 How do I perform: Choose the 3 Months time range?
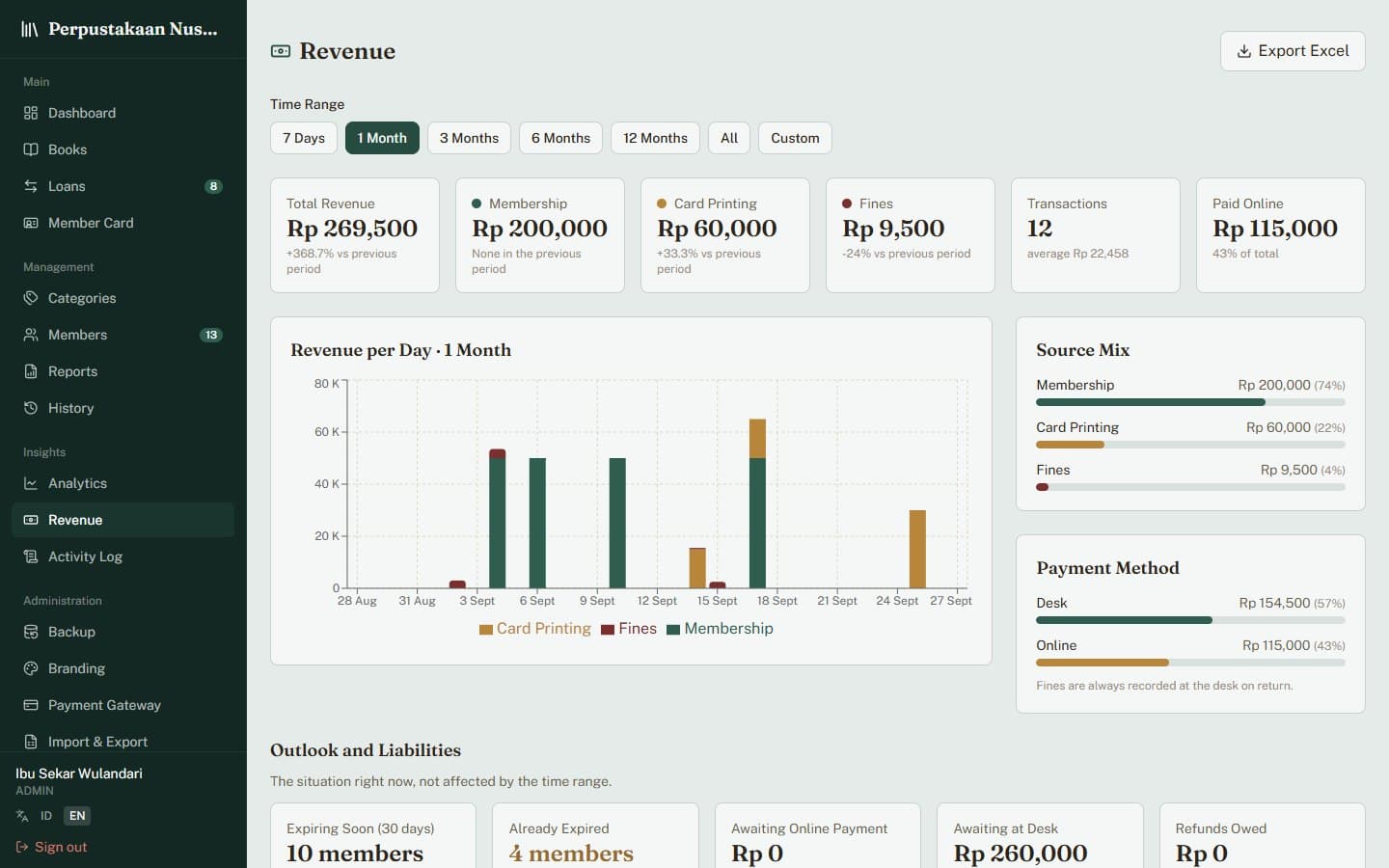pyautogui.click(x=469, y=138)
